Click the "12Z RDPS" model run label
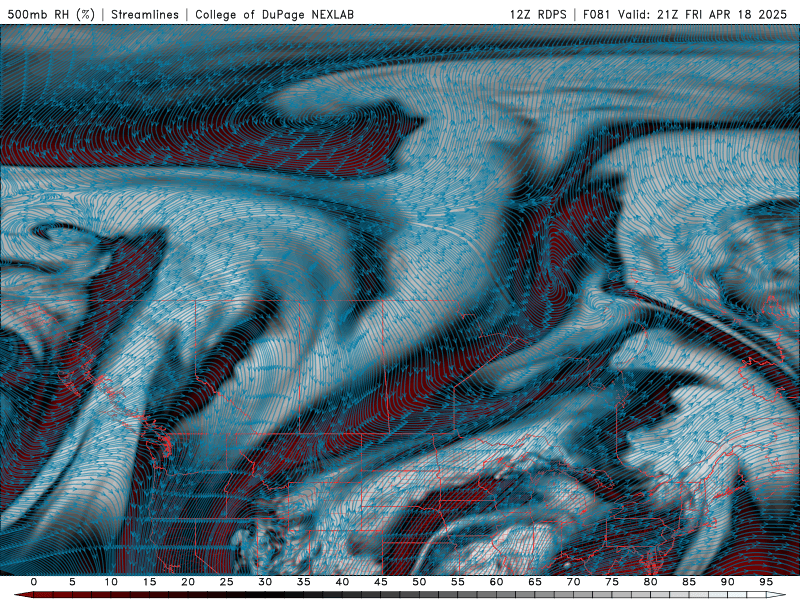This screenshot has width=800, height=600. coord(538,14)
